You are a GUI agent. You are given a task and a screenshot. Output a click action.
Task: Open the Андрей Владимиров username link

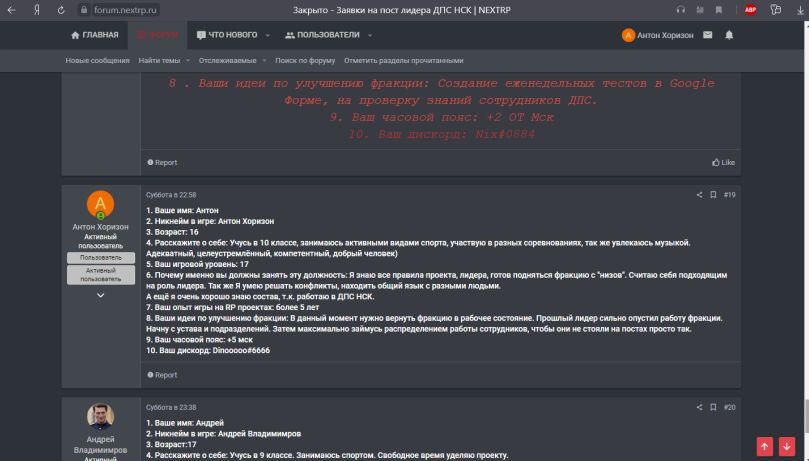100,444
